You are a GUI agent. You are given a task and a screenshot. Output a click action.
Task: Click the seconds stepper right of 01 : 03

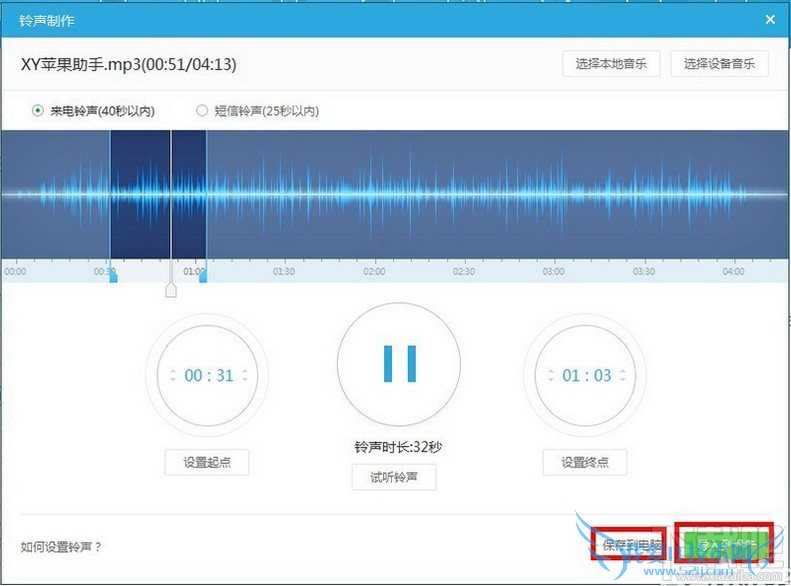point(623,375)
